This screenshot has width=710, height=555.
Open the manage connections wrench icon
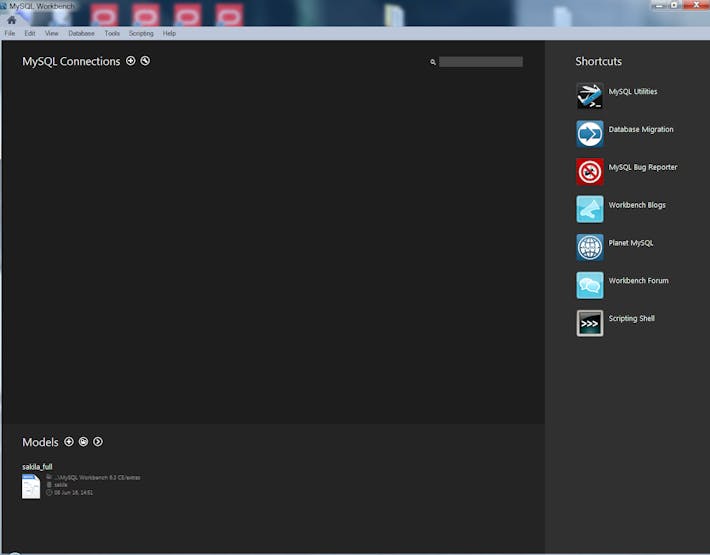tap(145, 61)
